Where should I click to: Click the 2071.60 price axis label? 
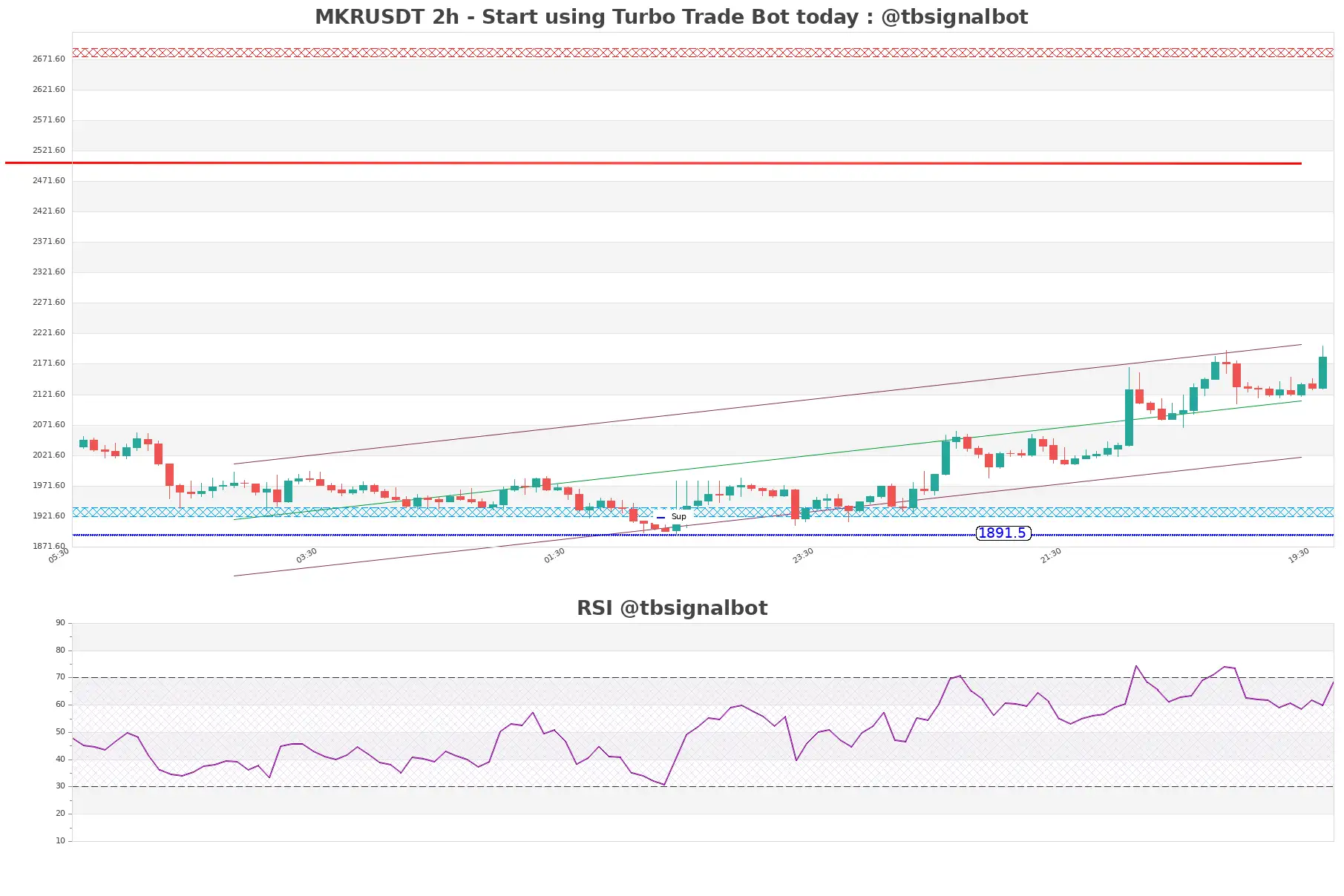[x=49, y=424]
